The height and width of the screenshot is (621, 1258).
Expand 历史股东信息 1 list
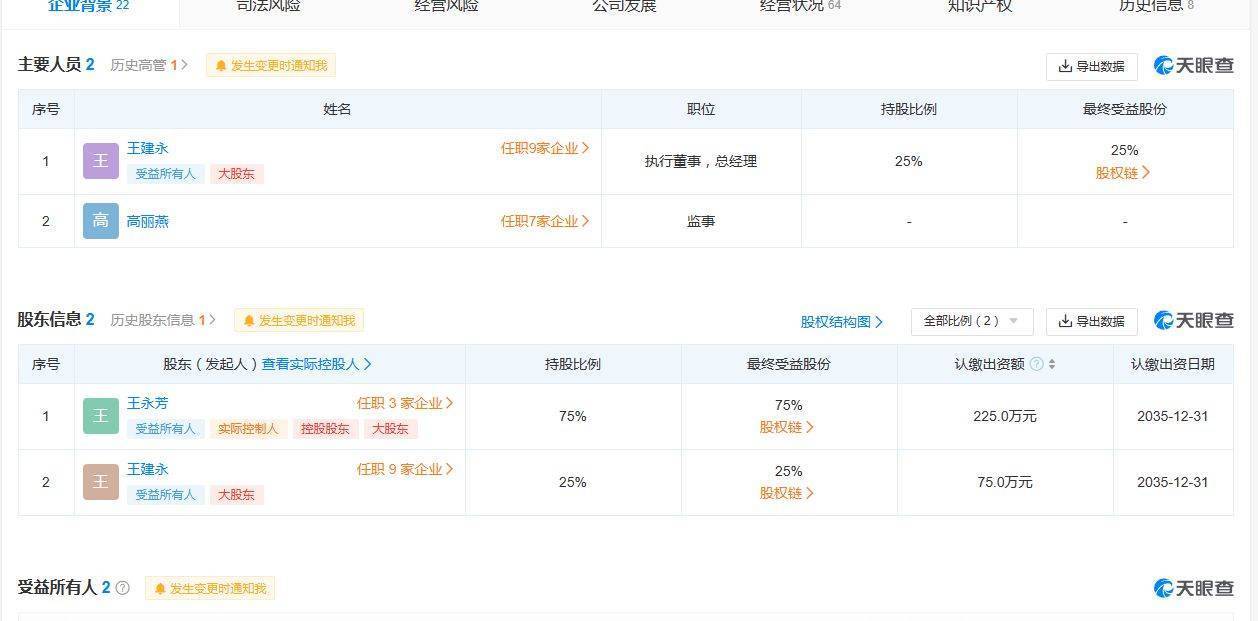coord(163,320)
